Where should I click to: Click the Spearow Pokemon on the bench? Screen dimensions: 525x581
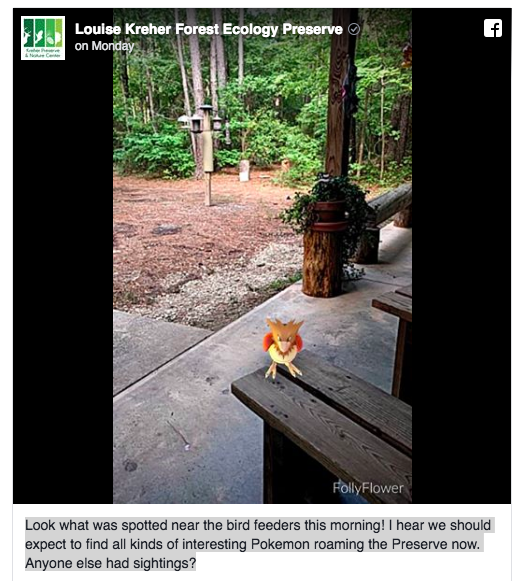tap(283, 349)
